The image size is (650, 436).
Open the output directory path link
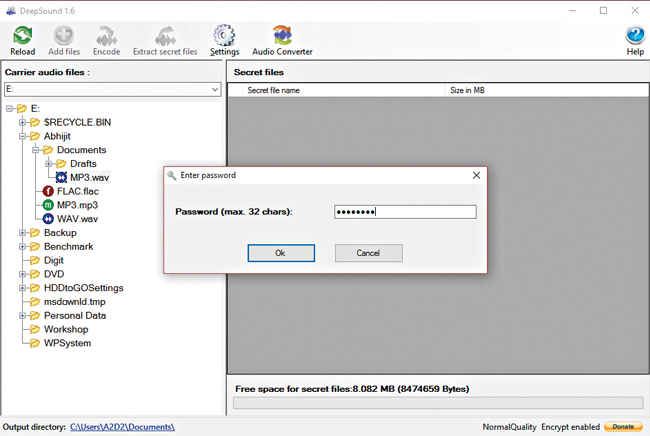tap(122, 427)
